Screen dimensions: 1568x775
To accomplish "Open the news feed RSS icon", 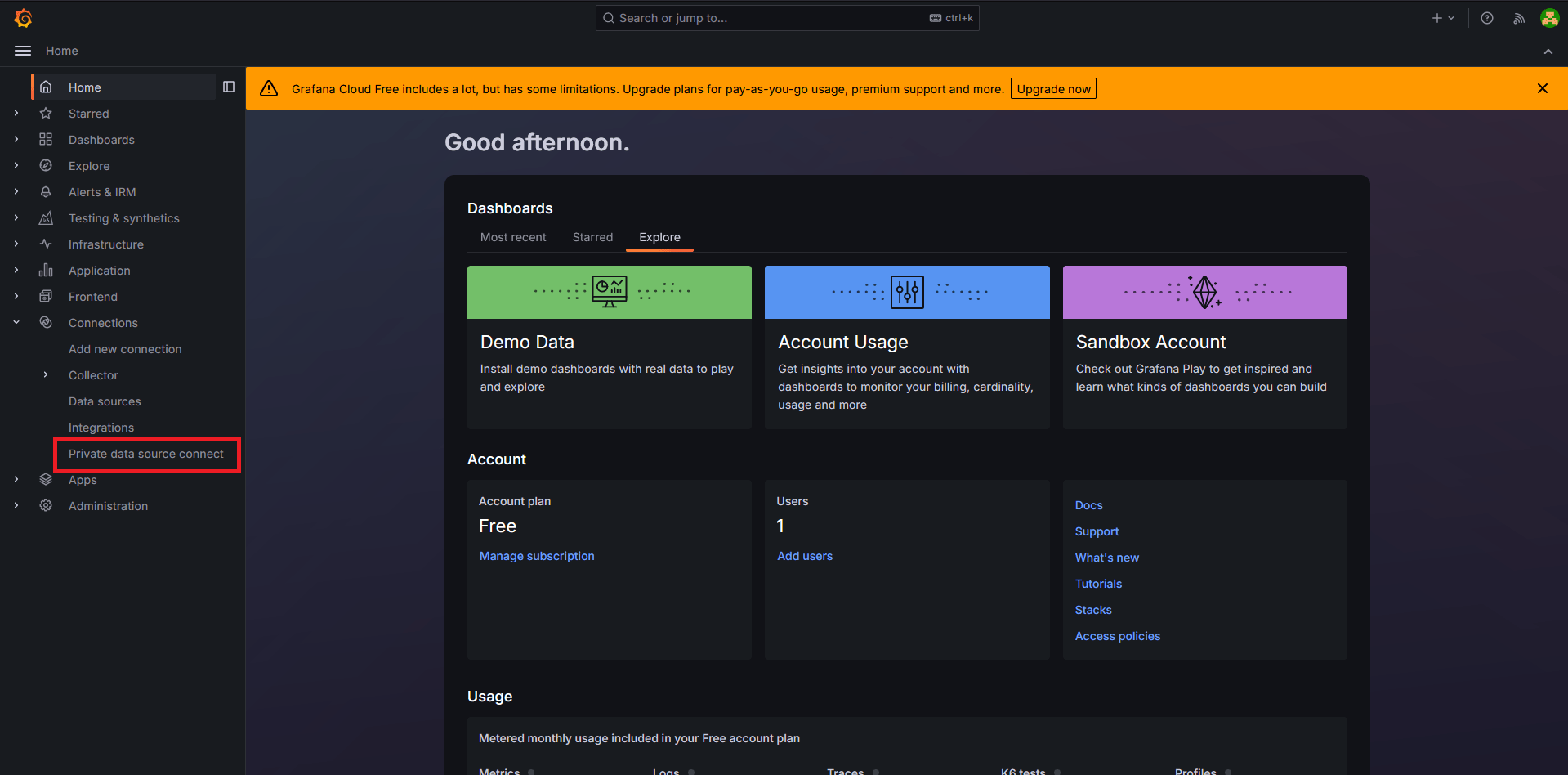I will coord(1519,18).
